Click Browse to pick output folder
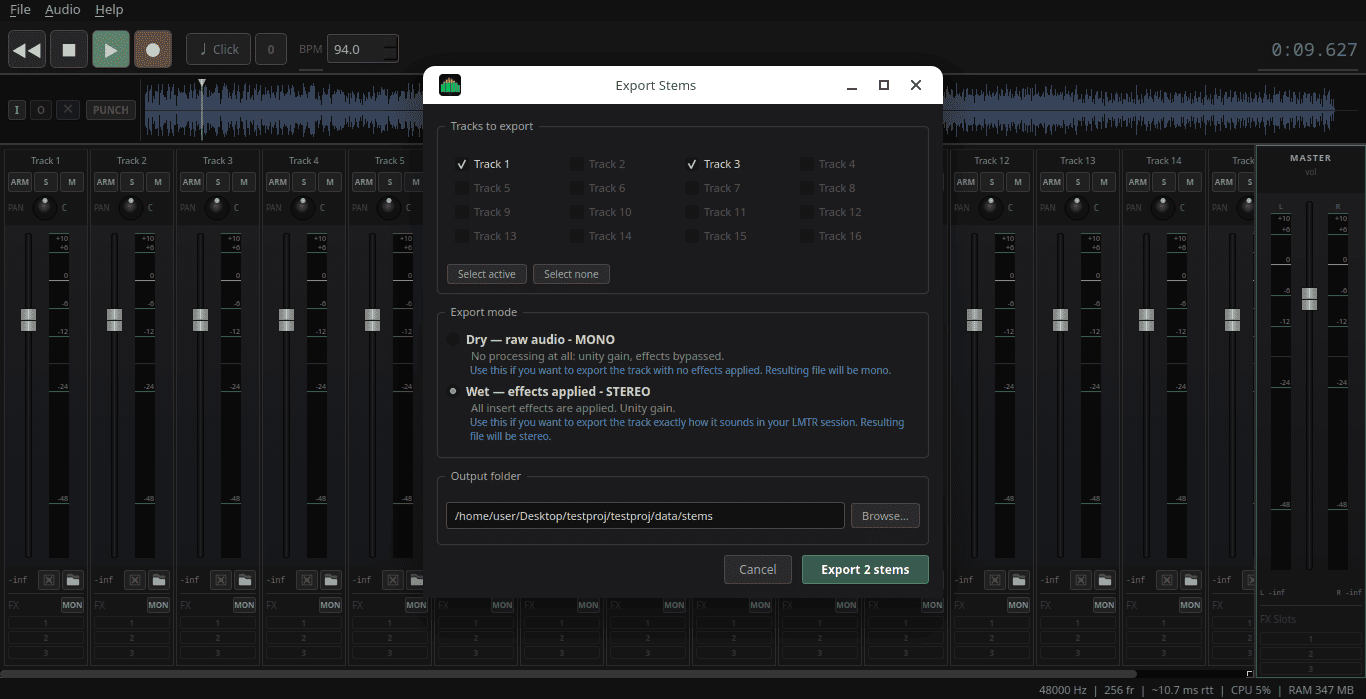1366x699 pixels. 885,516
